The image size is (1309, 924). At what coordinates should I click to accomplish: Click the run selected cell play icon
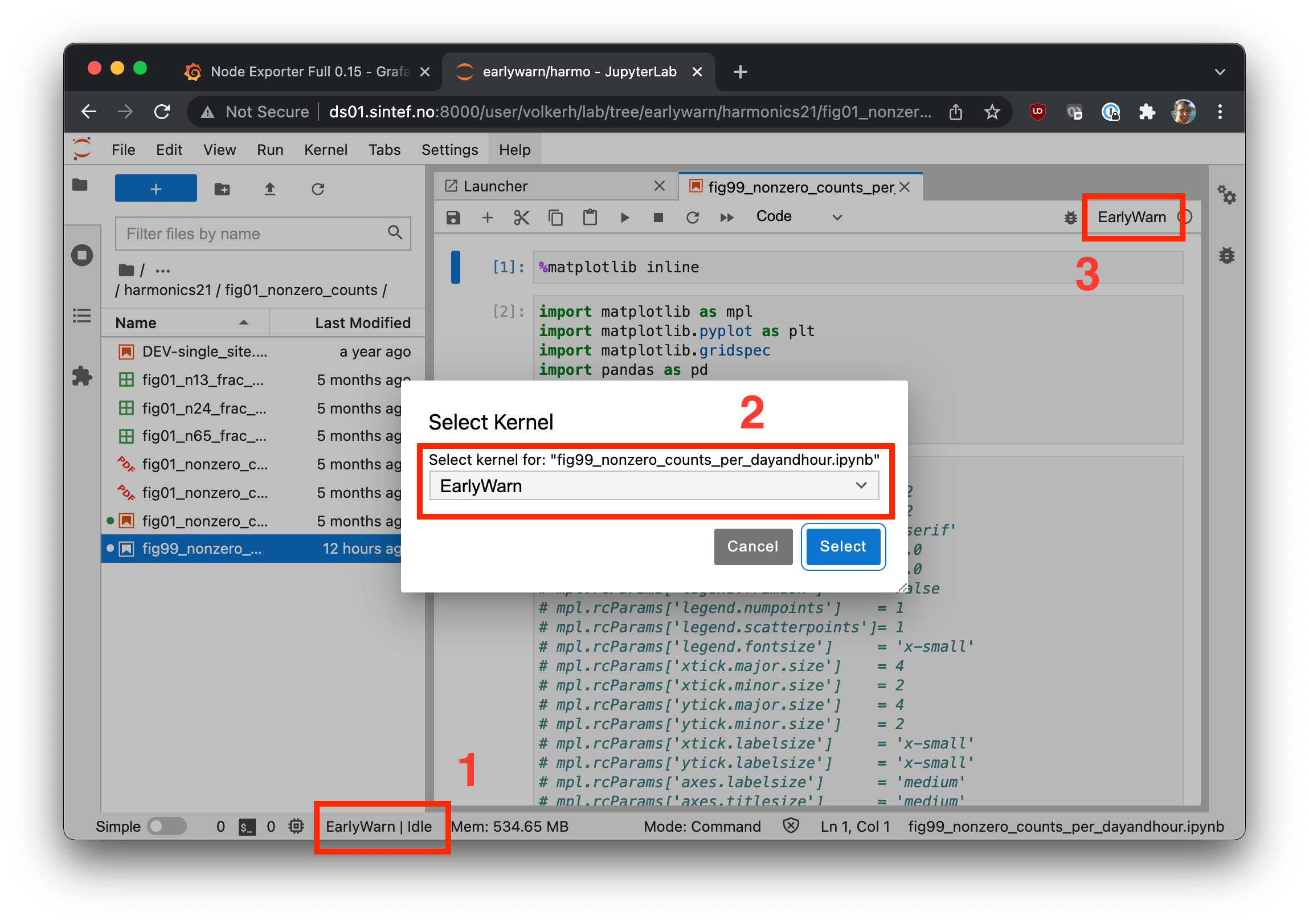pos(625,217)
